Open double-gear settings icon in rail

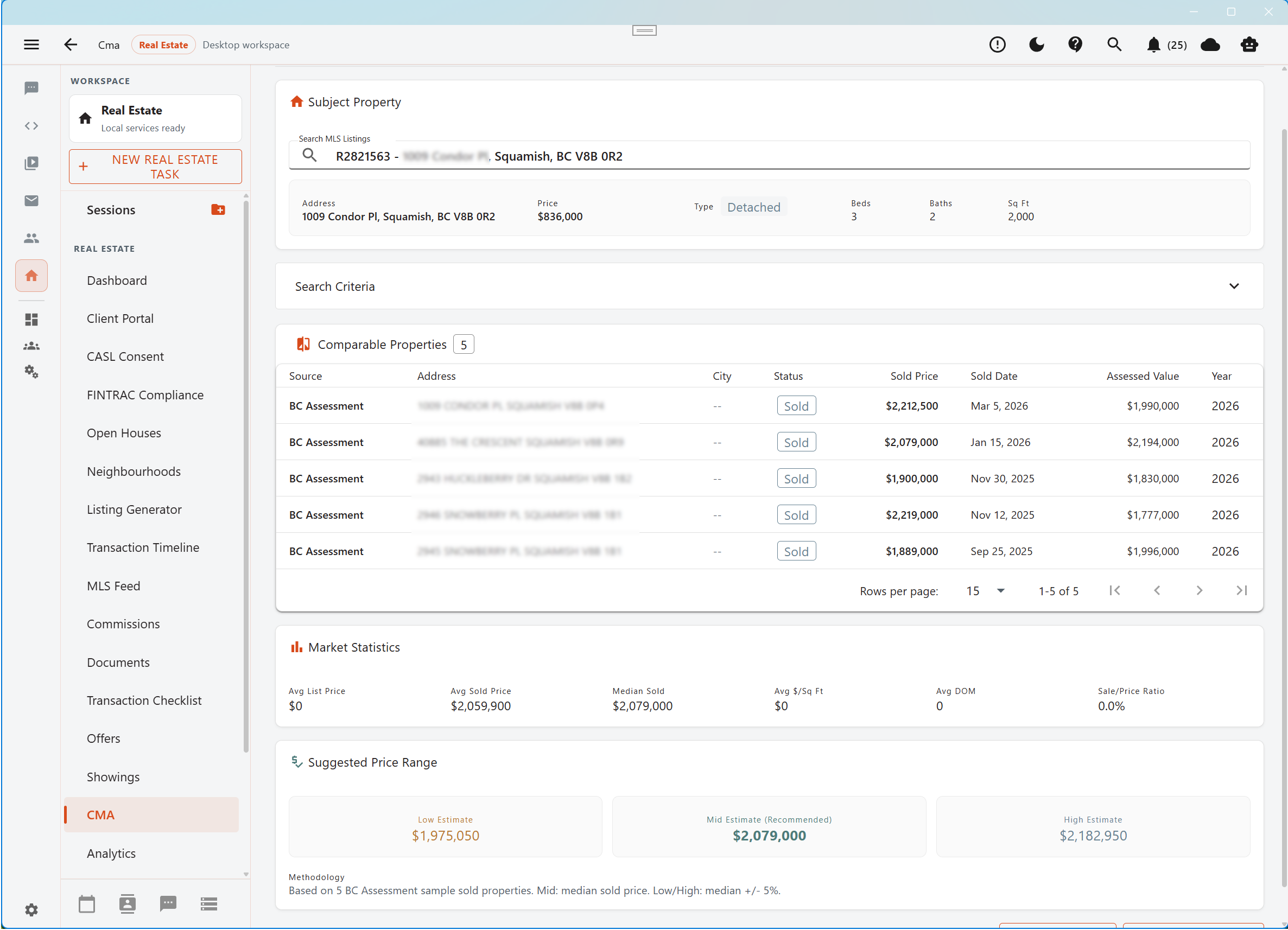pos(31,372)
